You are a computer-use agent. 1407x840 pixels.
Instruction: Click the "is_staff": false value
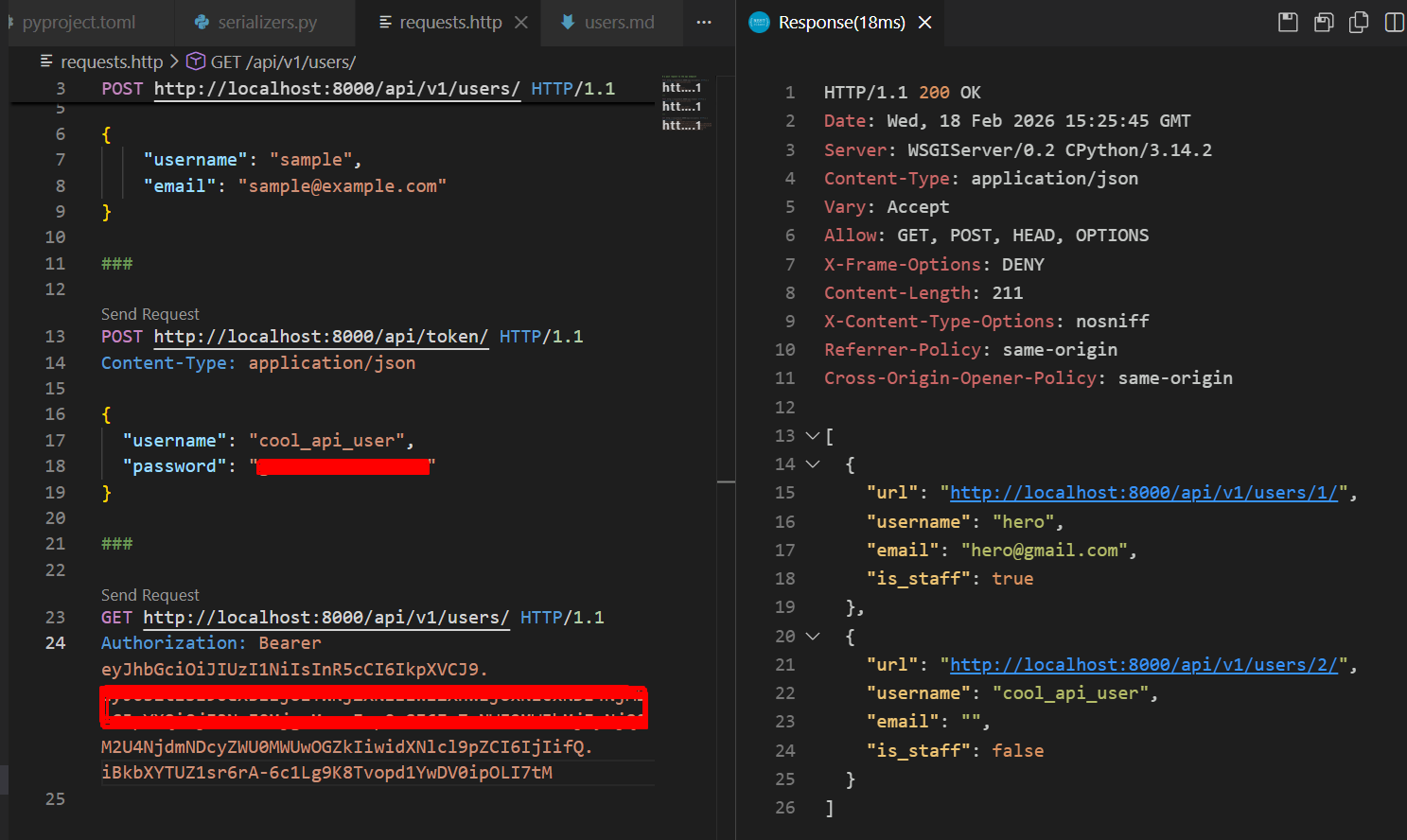tap(1018, 751)
